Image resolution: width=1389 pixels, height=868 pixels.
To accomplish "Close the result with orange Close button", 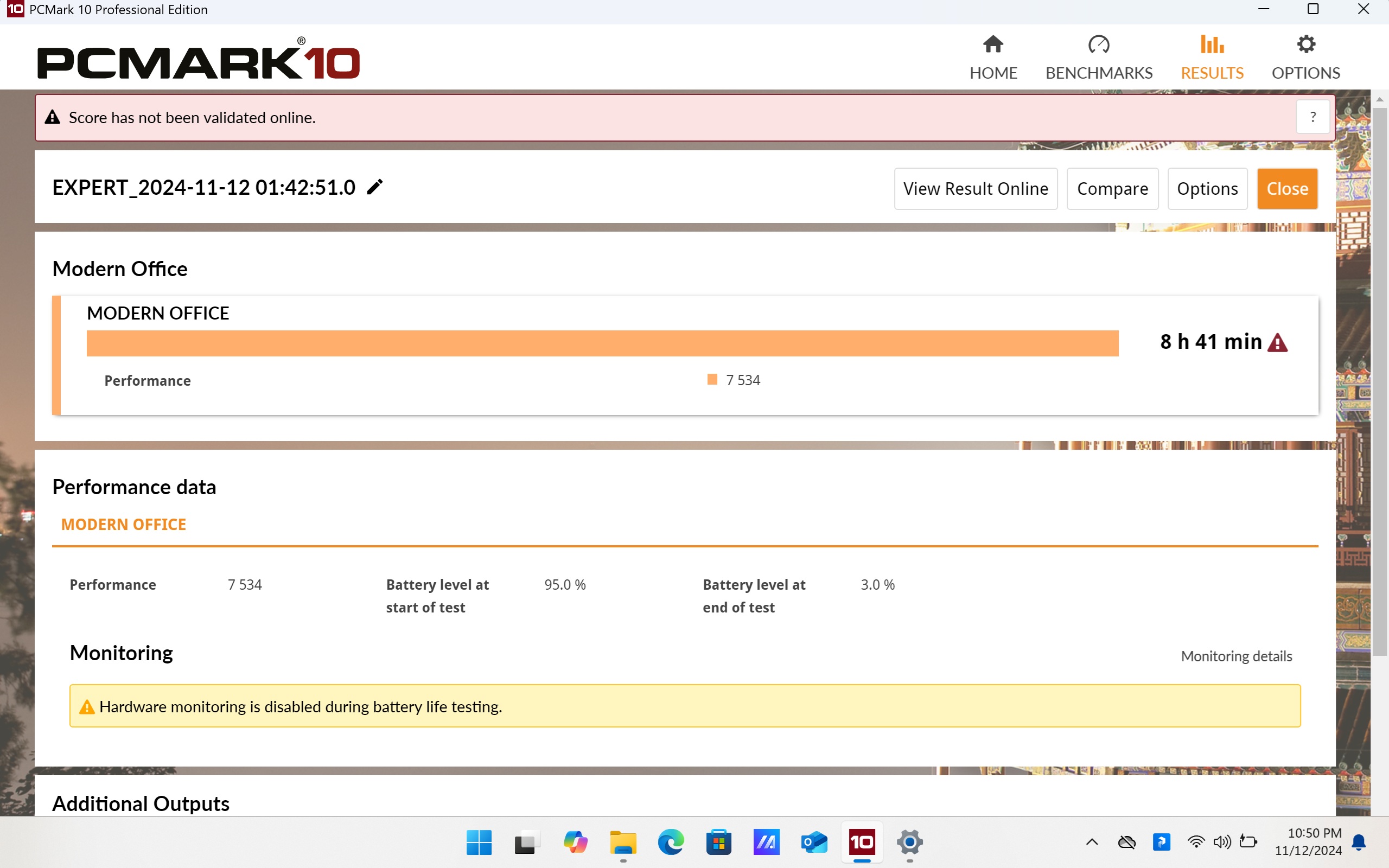I will click(1287, 189).
